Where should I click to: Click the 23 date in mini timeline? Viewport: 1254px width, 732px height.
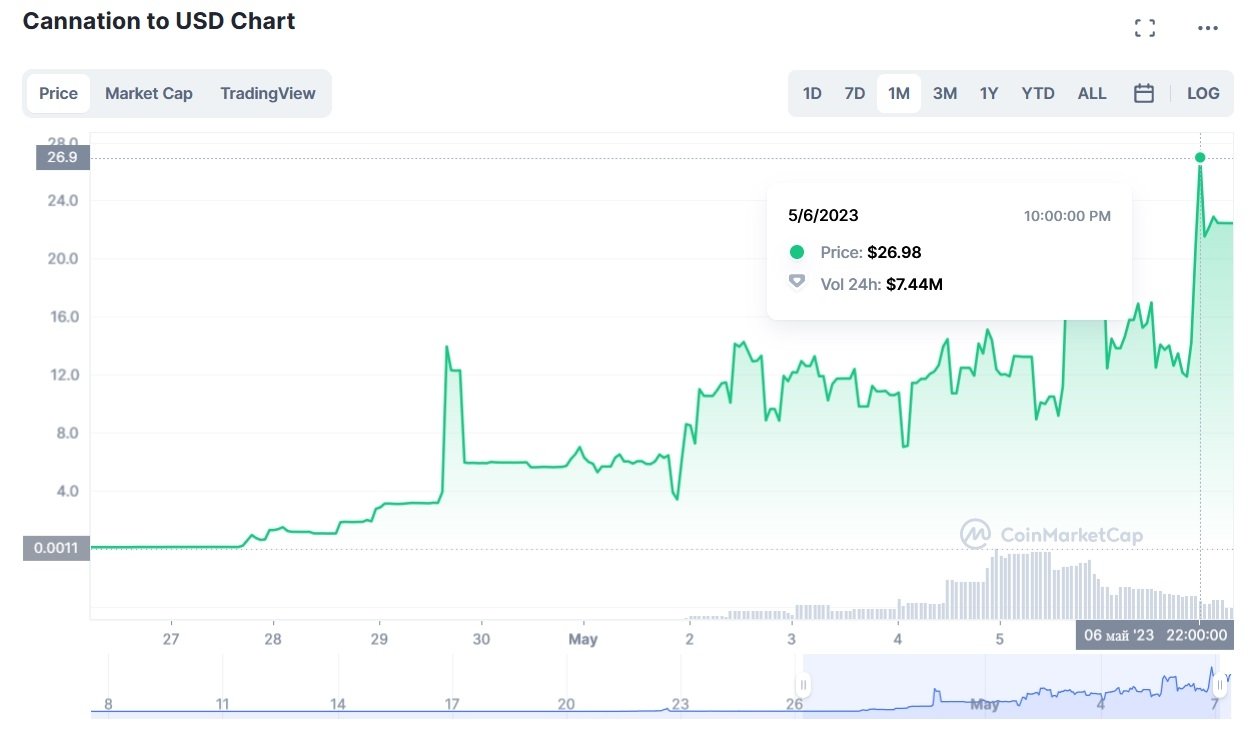tap(680, 704)
